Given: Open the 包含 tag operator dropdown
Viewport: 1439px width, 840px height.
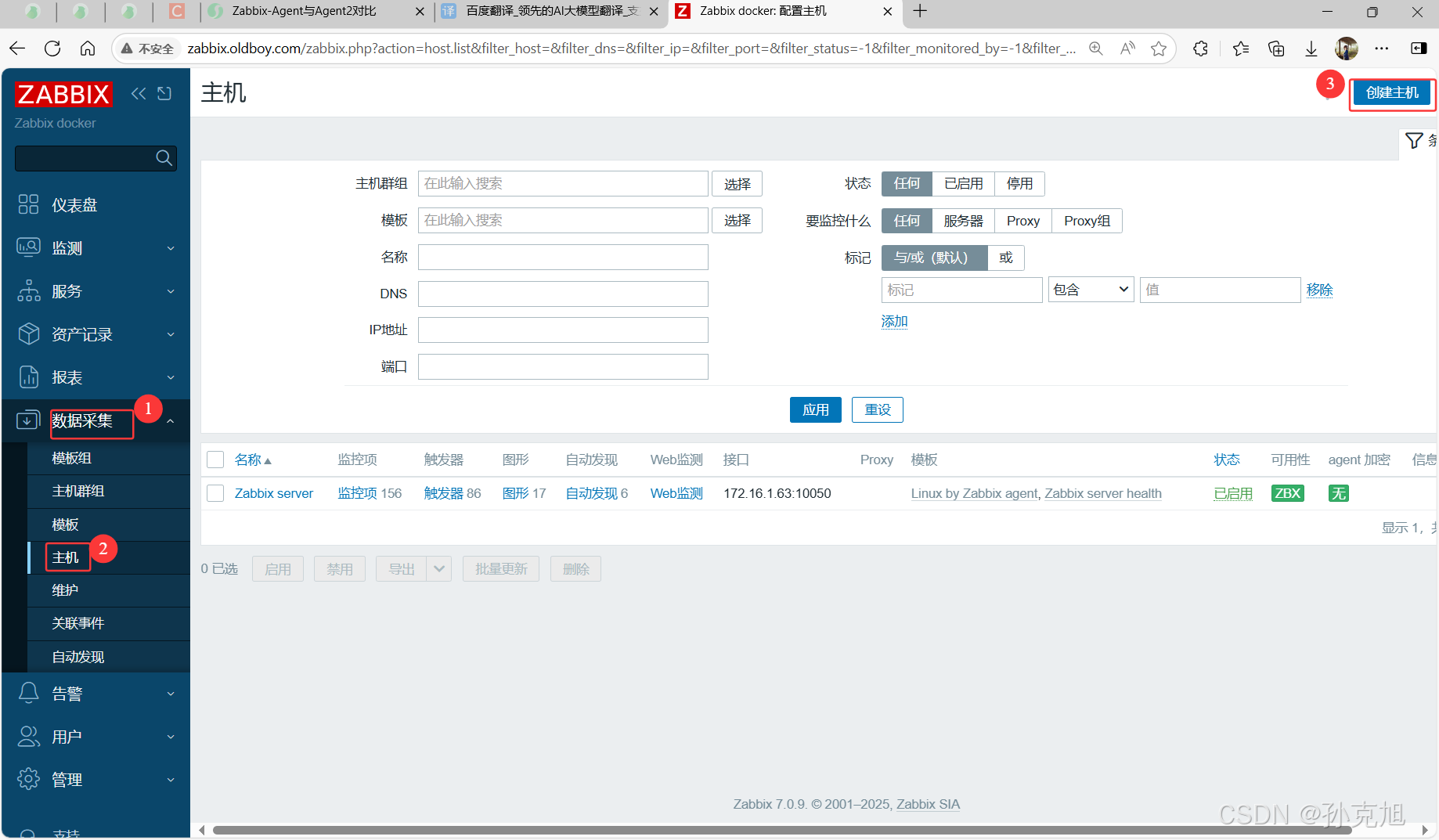Looking at the screenshot, I should [x=1091, y=290].
